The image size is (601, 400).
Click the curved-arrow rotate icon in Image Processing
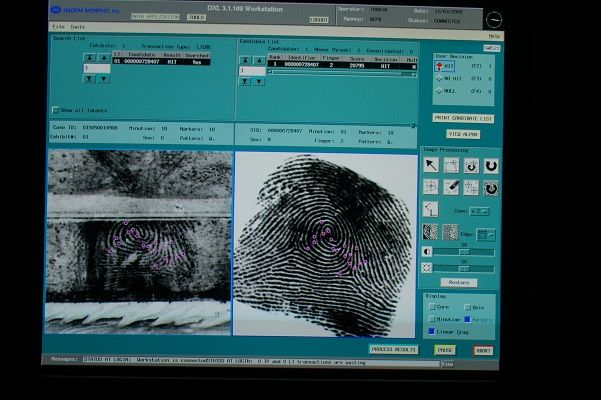click(x=471, y=166)
